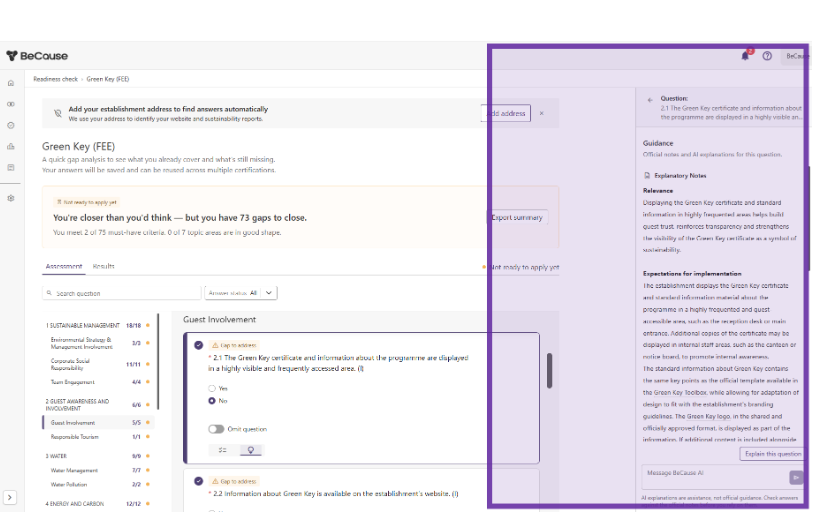The width and height of the screenshot is (813, 531).
Task: Click the questions list scrollbar thumb
Action: pyautogui.click(x=550, y=370)
